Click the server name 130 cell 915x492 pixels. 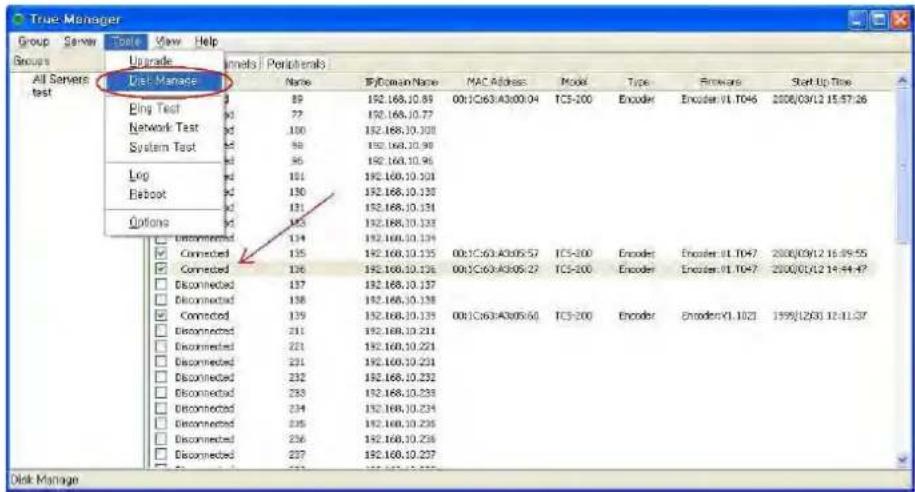click(298, 192)
